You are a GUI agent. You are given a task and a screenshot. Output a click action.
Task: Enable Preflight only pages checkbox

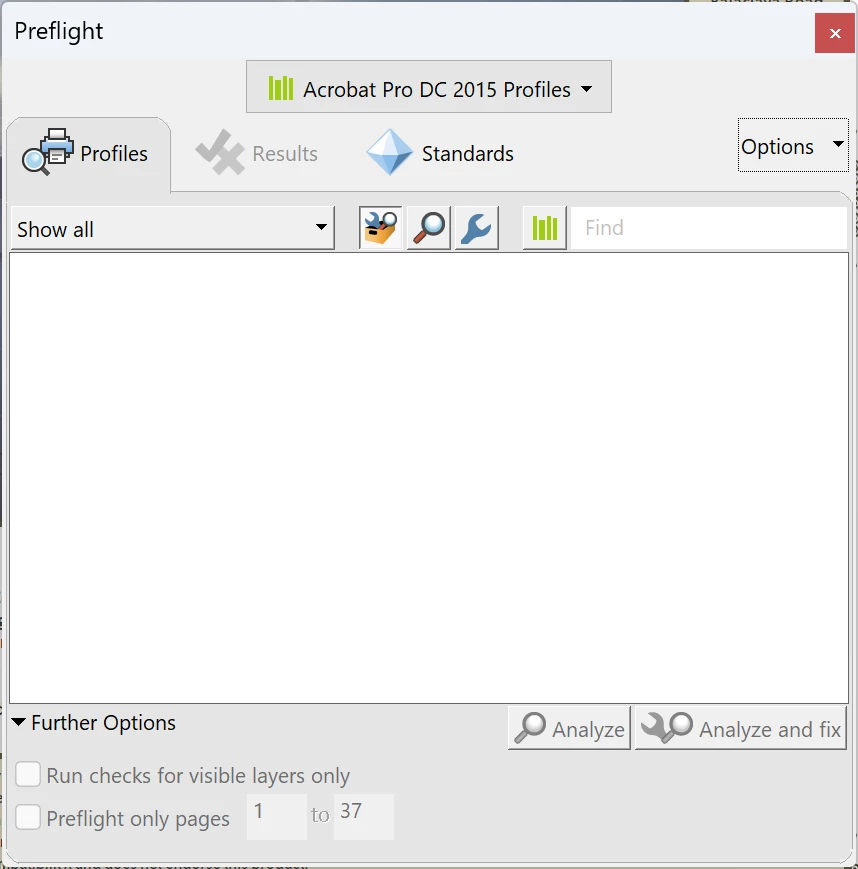(28, 817)
